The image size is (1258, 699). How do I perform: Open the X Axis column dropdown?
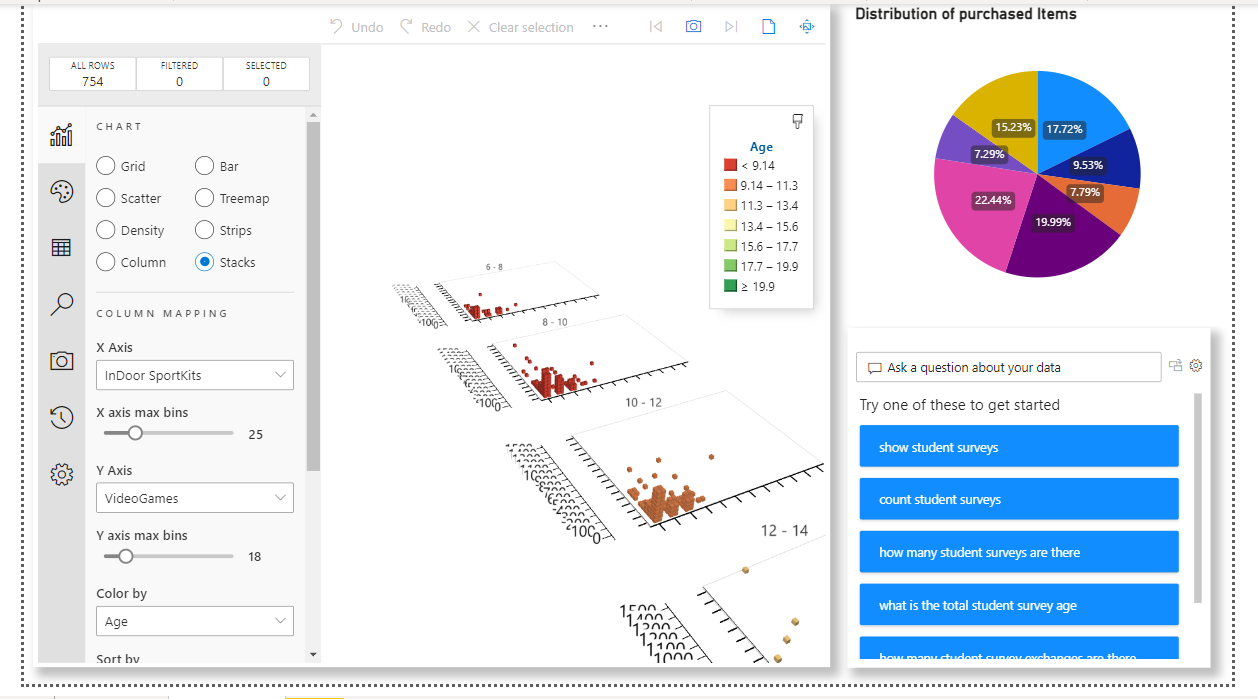tap(194, 375)
